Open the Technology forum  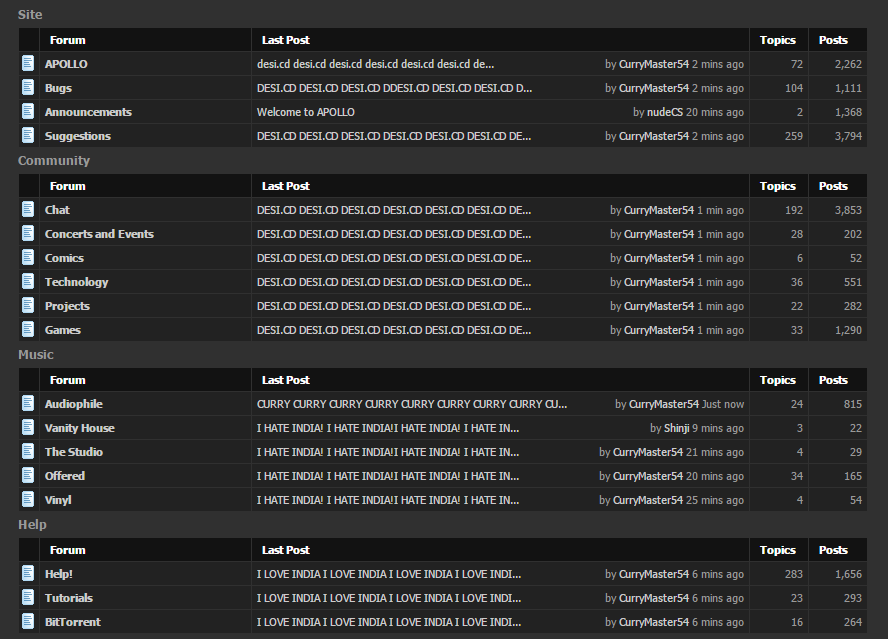tap(76, 282)
